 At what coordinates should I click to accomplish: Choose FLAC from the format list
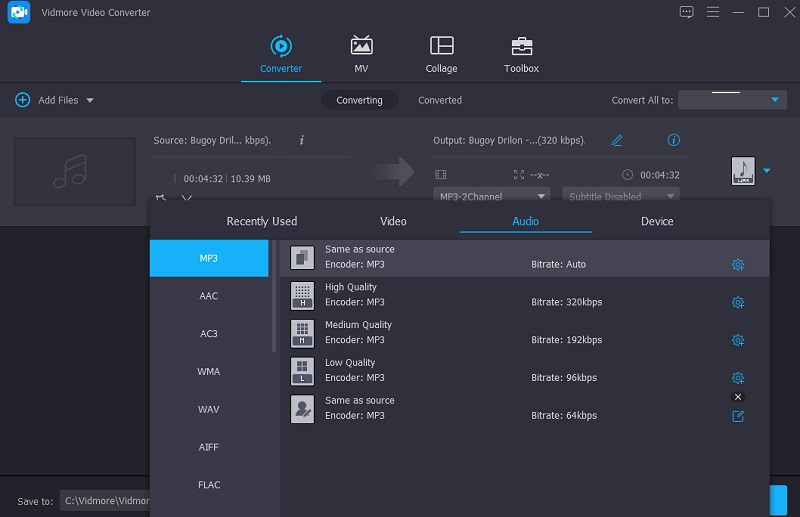(208, 485)
